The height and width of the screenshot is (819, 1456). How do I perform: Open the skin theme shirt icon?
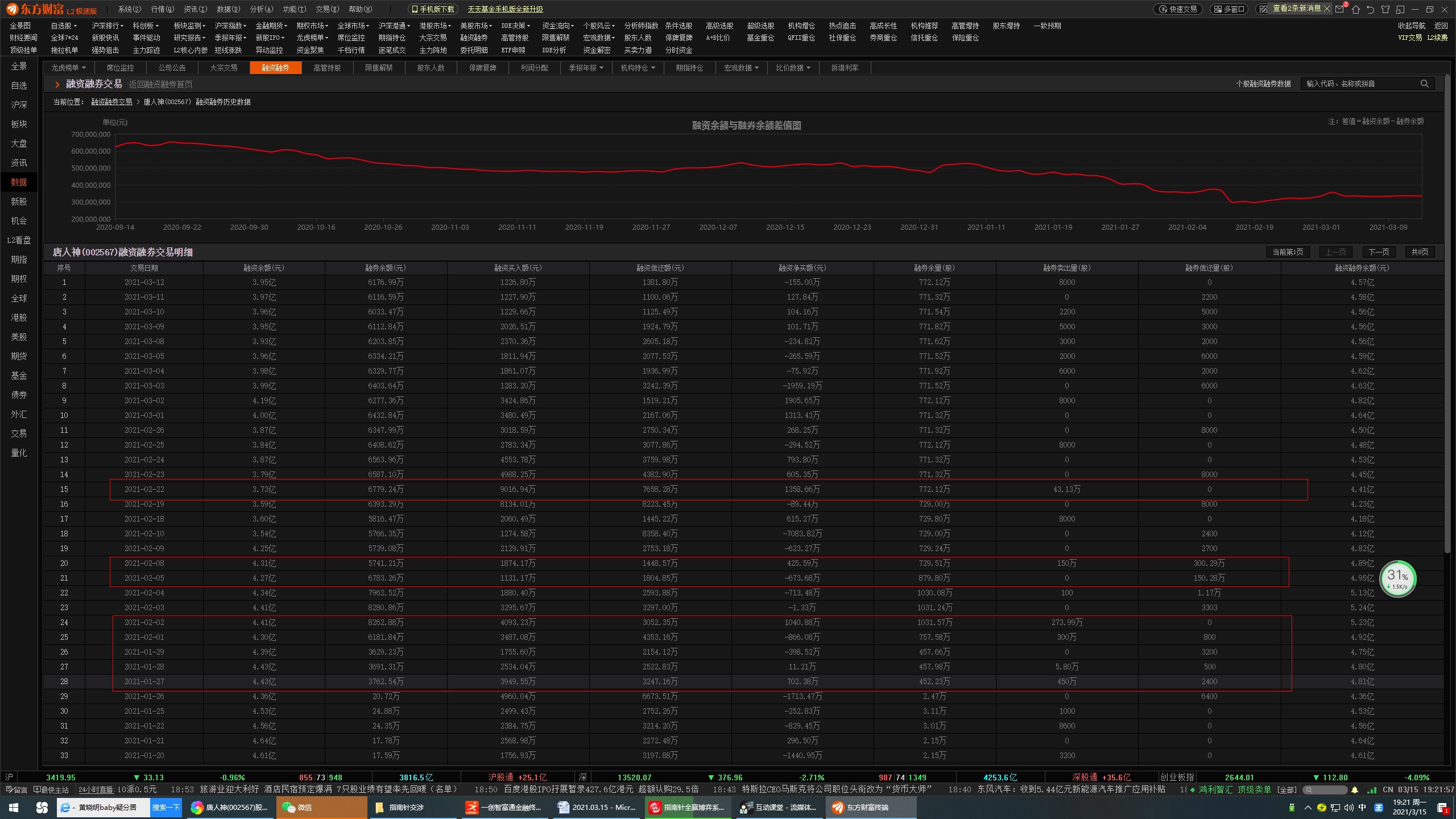[x=1385, y=9]
